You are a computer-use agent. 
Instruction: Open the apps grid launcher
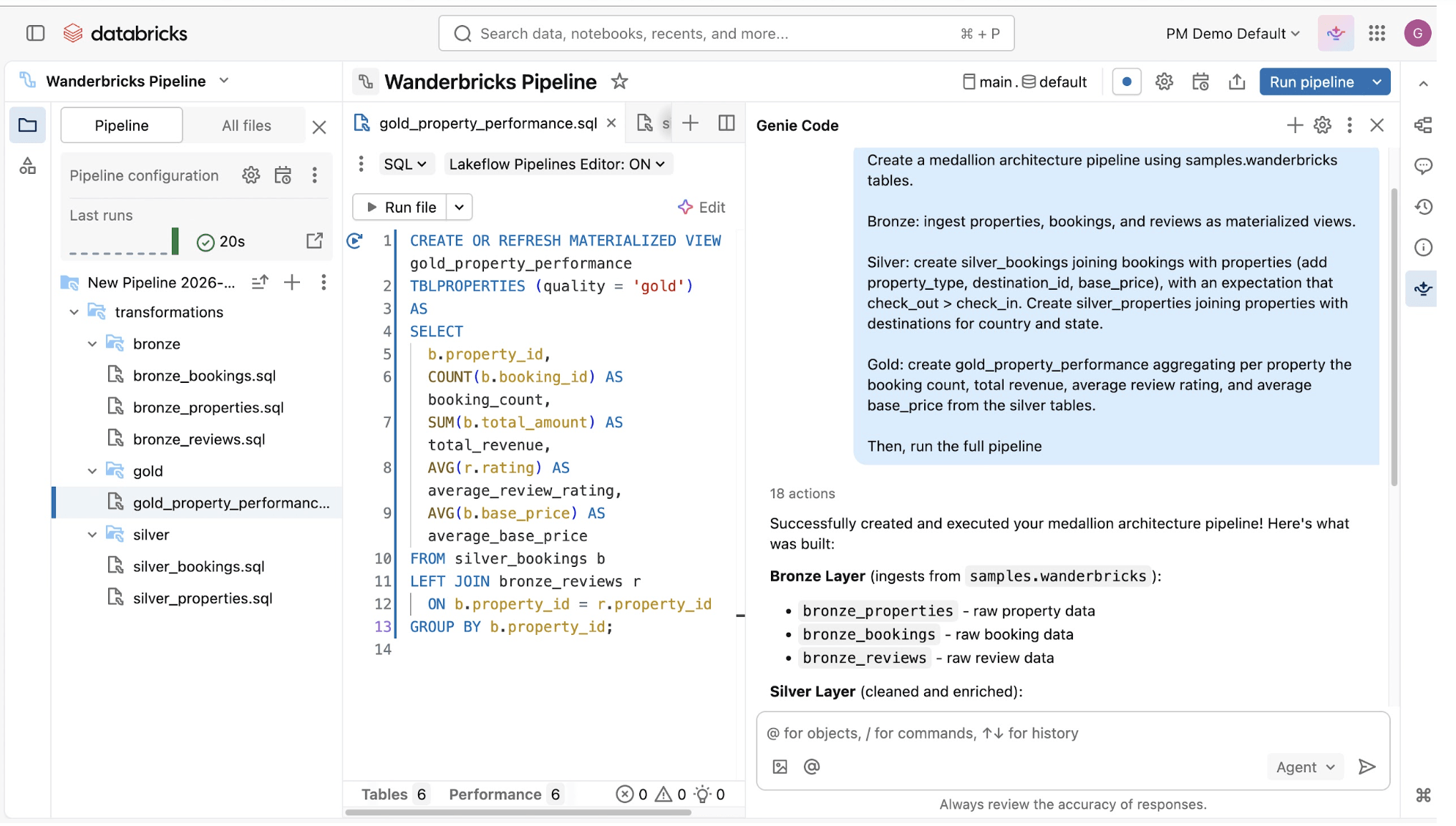1377,33
